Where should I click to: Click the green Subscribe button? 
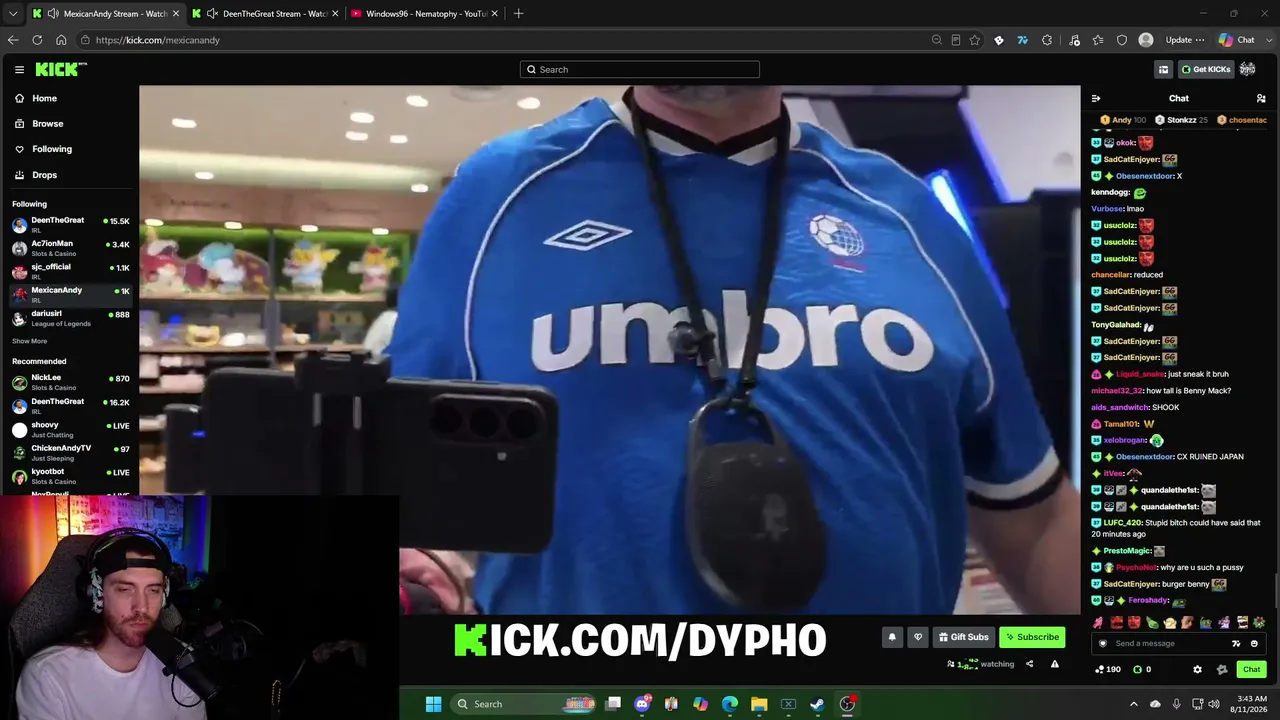click(x=1032, y=637)
